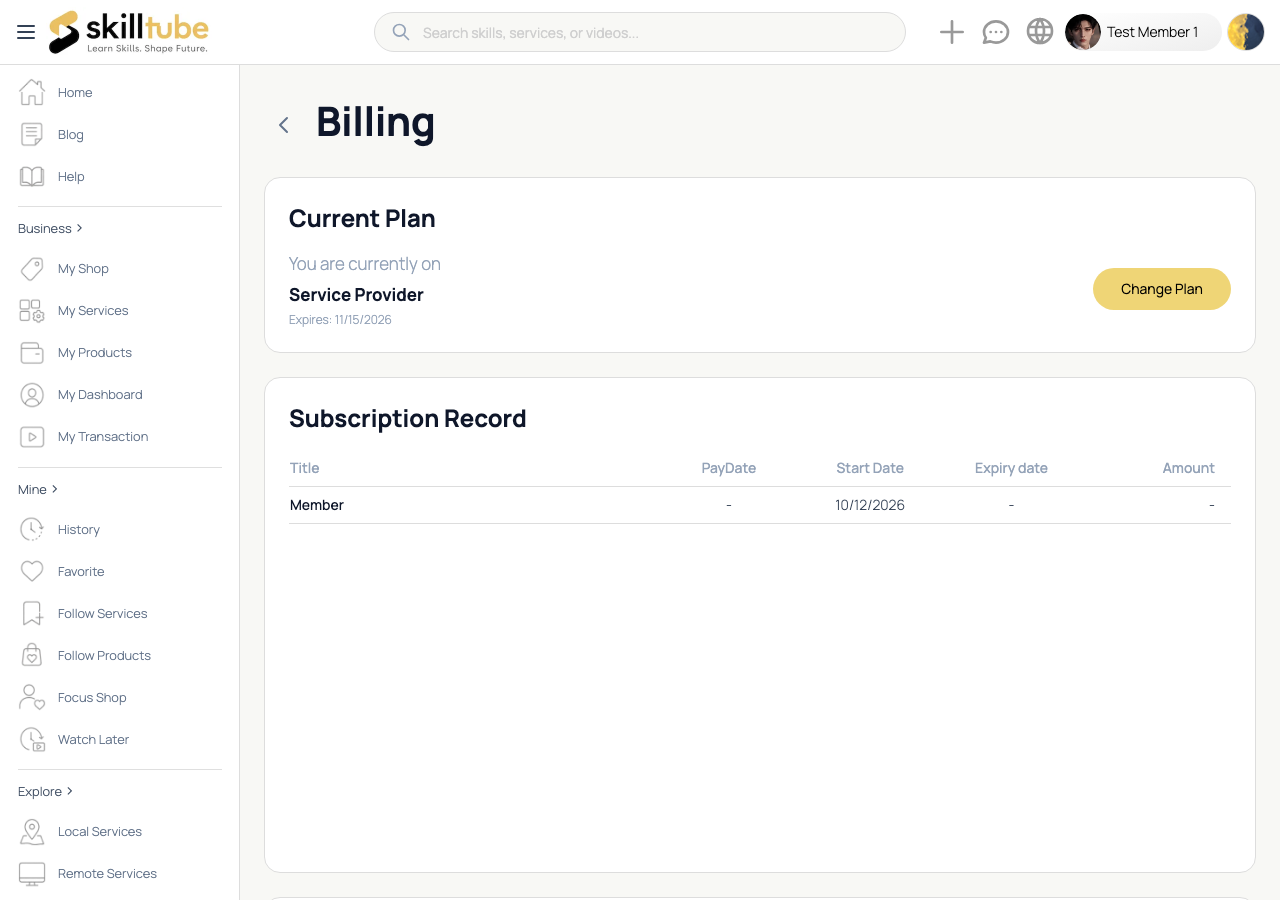The width and height of the screenshot is (1280, 900).
Task: Expand the Business section chevron
Action: coord(79,228)
